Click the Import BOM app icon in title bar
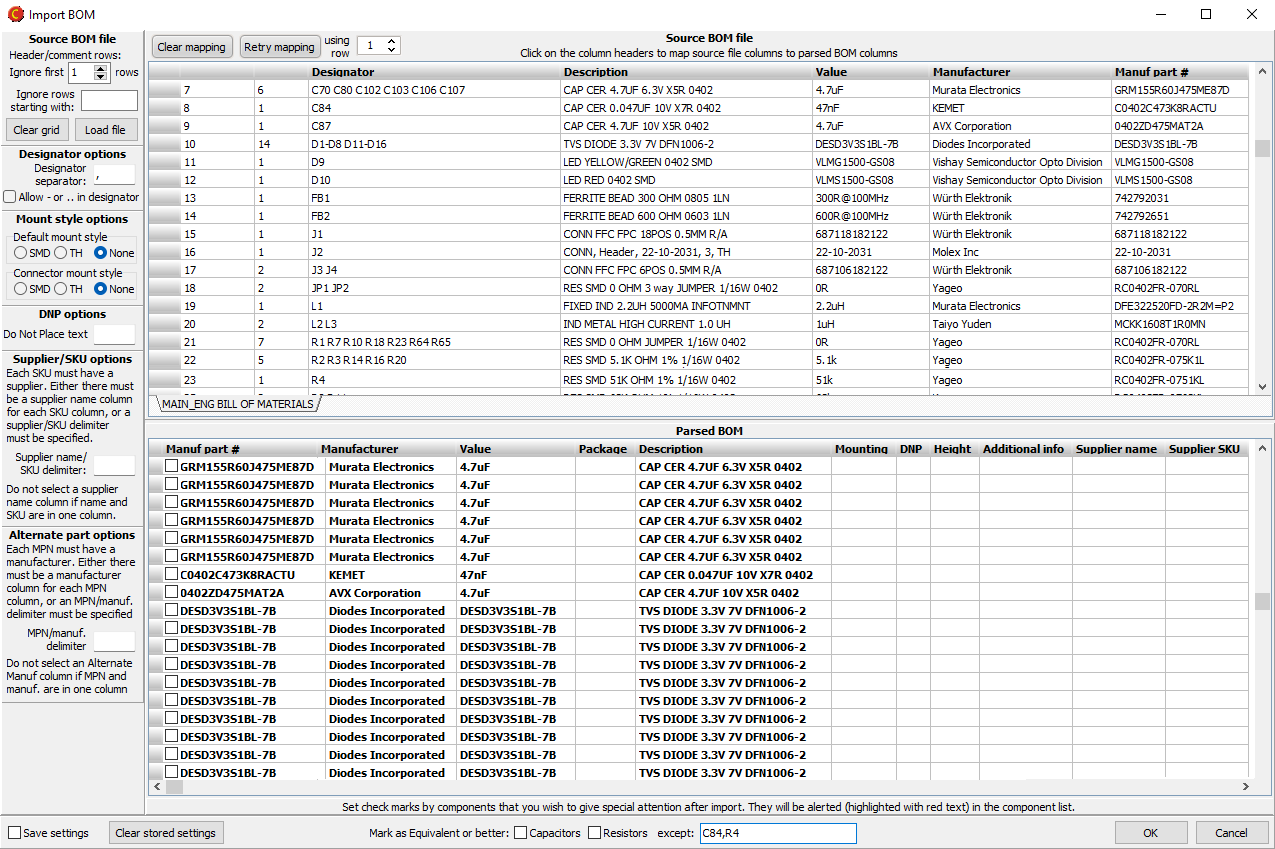The height and width of the screenshot is (849, 1275). pos(15,14)
